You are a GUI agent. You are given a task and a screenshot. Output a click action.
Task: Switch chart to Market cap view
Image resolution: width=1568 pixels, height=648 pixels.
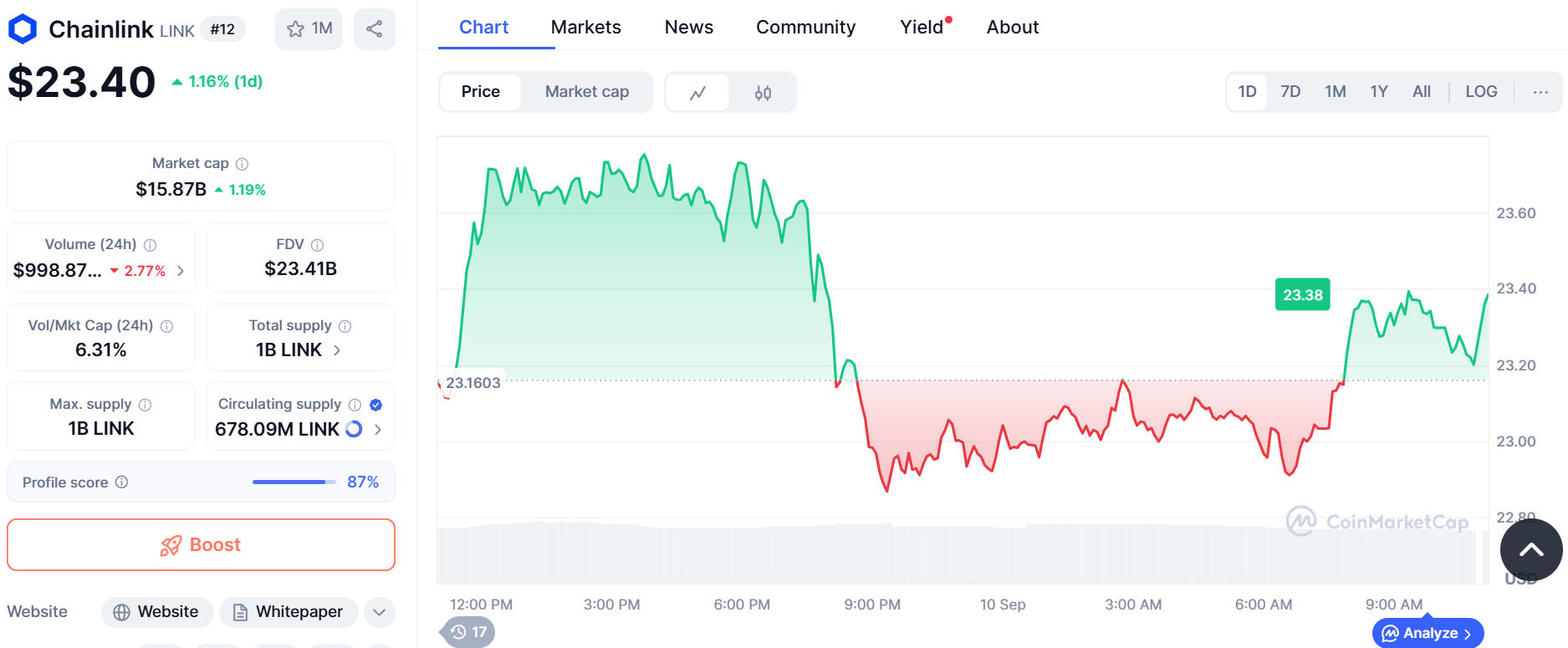pyautogui.click(x=586, y=92)
